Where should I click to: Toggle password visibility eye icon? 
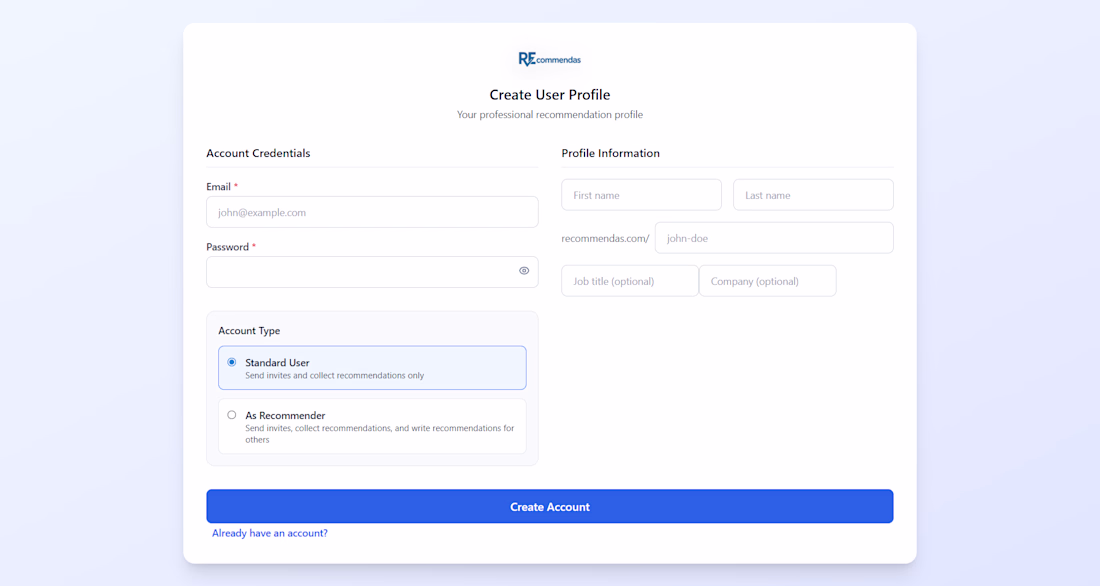pos(524,271)
